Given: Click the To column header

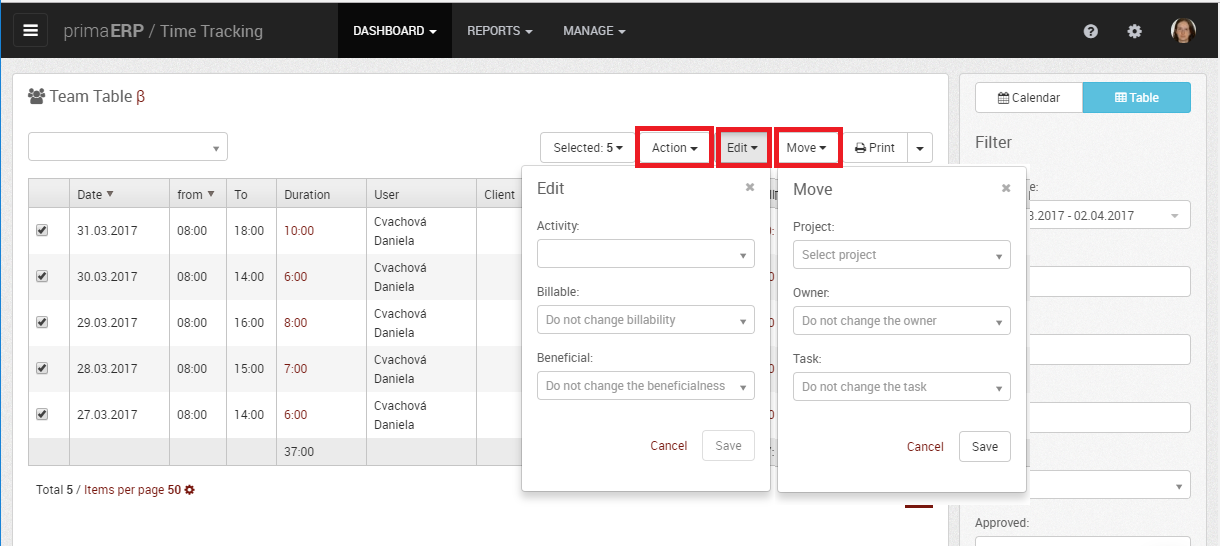Looking at the screenshot, I should coord(251,194).
